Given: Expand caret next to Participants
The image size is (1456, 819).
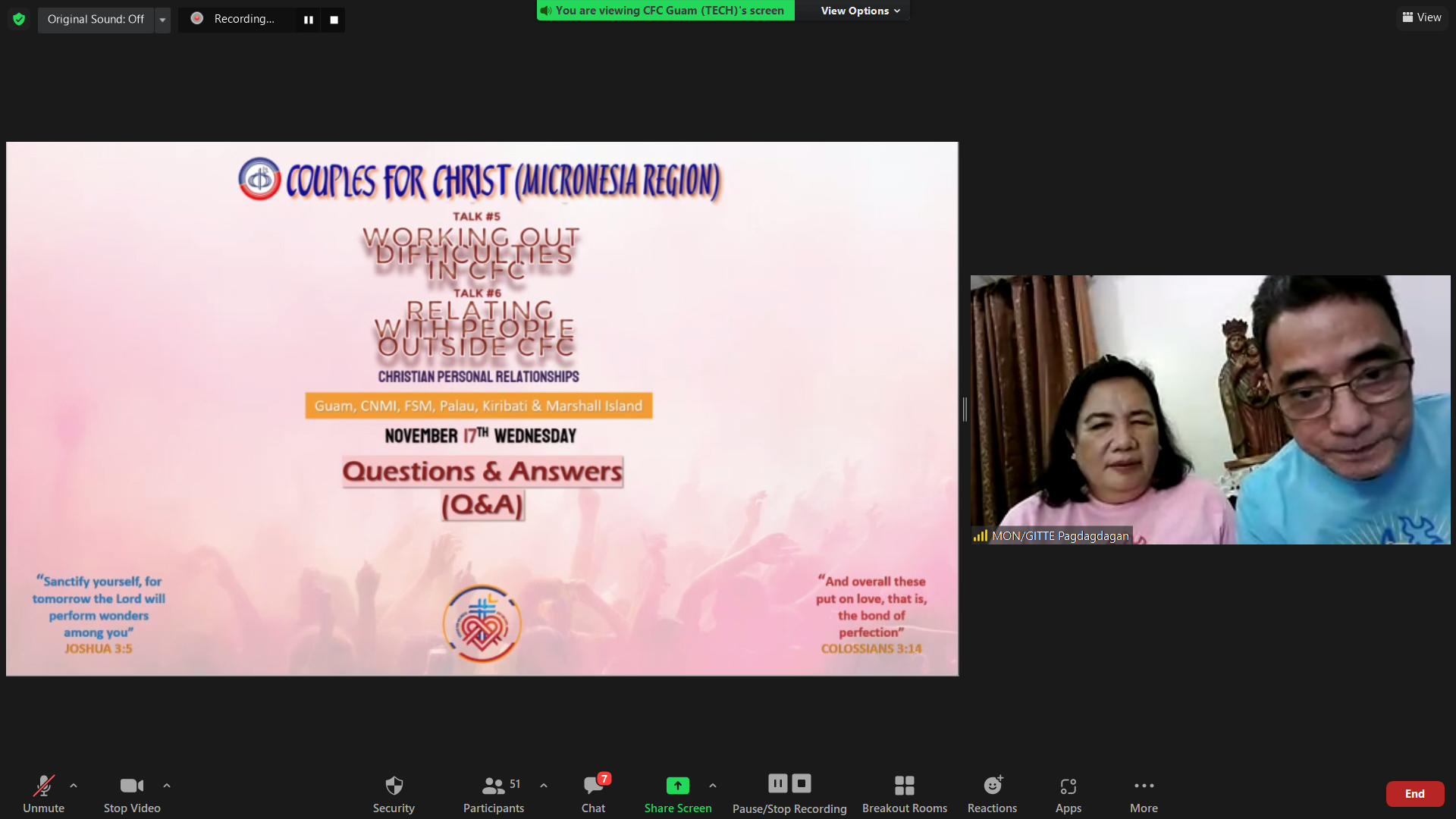Looking at the screenshot, I should click(x=544, y=786).
